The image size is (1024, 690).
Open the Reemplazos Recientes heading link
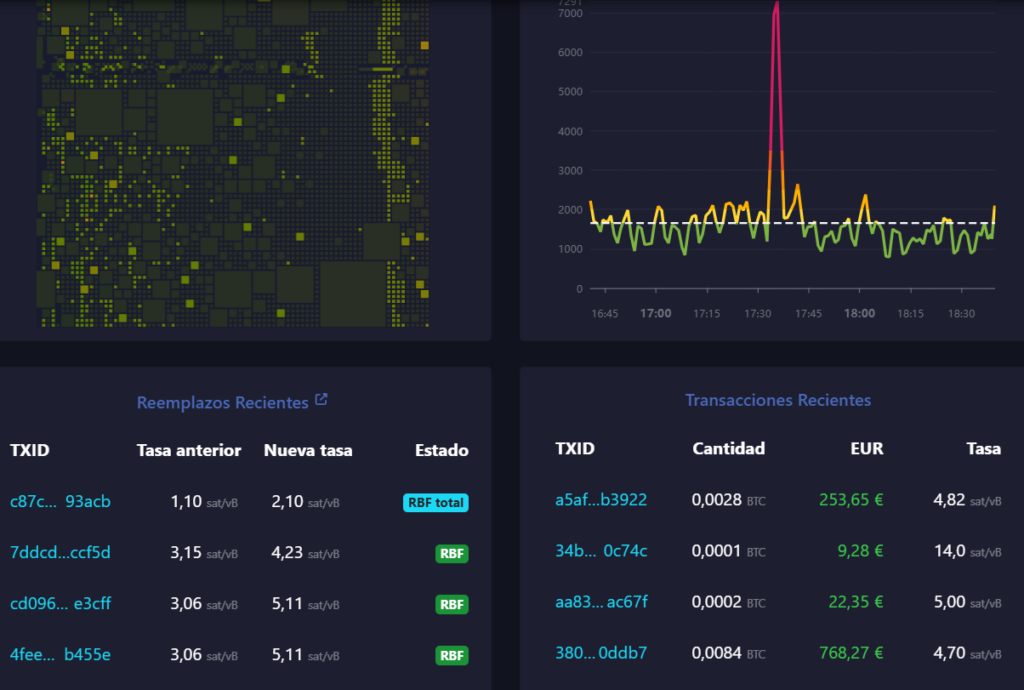[x=222, y=403]
